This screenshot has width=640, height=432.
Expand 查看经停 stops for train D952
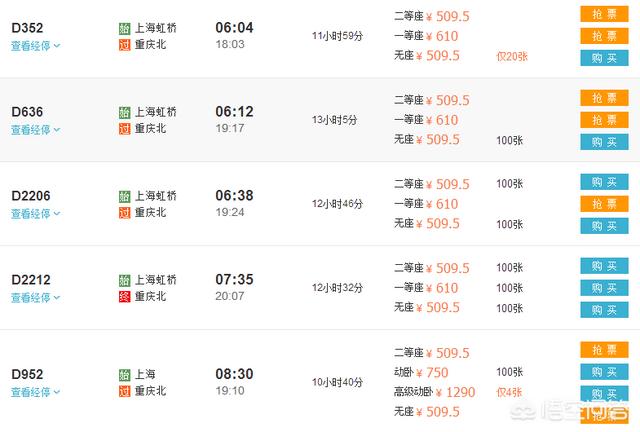(36, 392)
